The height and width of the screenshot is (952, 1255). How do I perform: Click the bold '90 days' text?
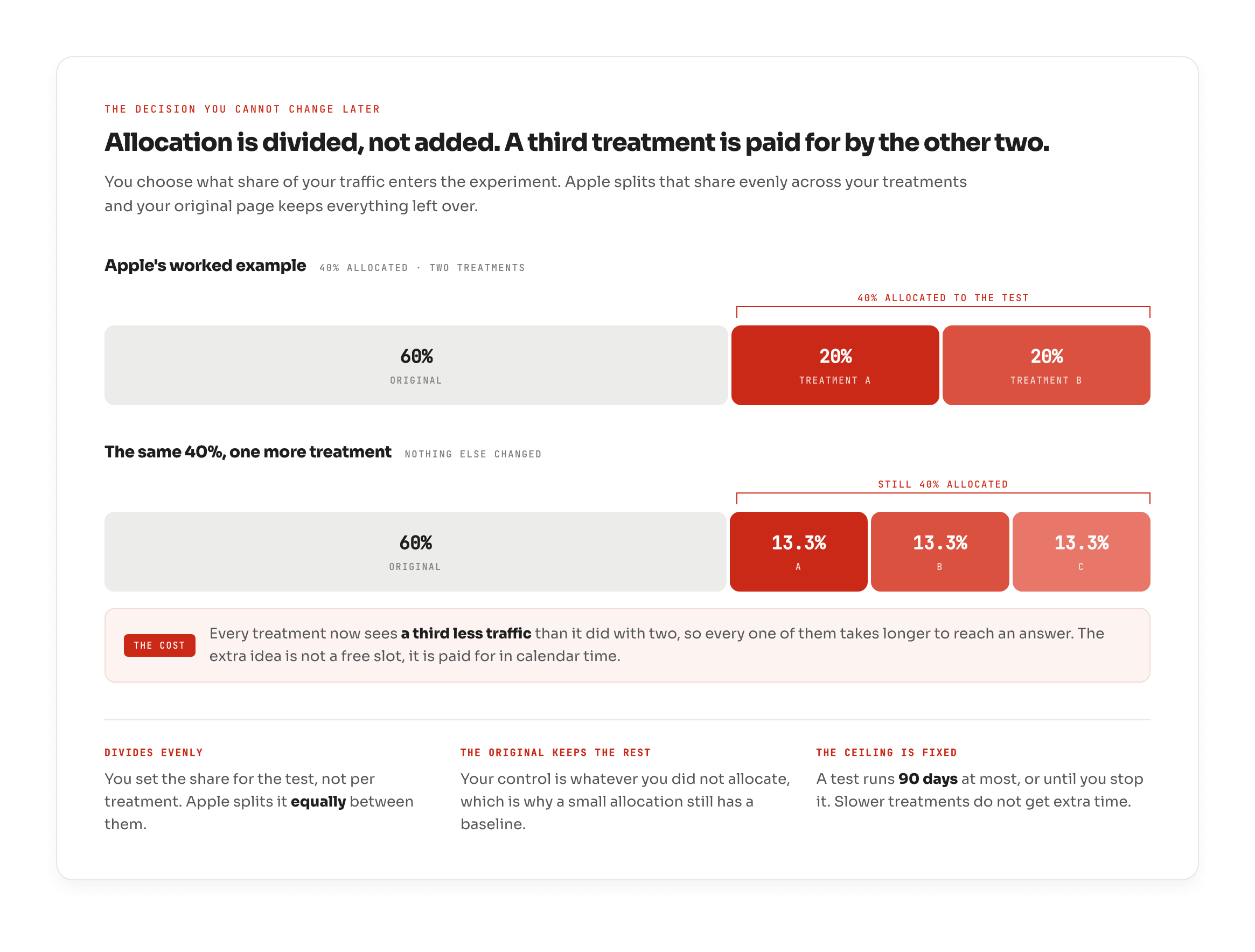(x=928, y=779)
